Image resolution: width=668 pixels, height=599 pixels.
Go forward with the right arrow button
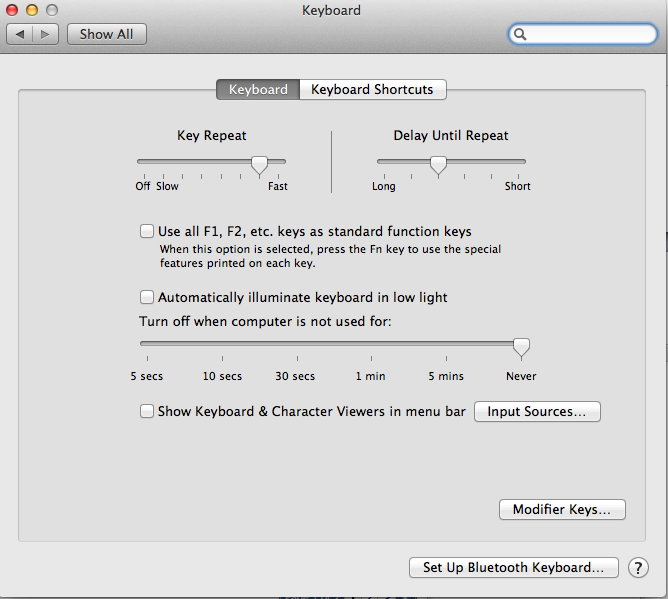tap(46, 34)
